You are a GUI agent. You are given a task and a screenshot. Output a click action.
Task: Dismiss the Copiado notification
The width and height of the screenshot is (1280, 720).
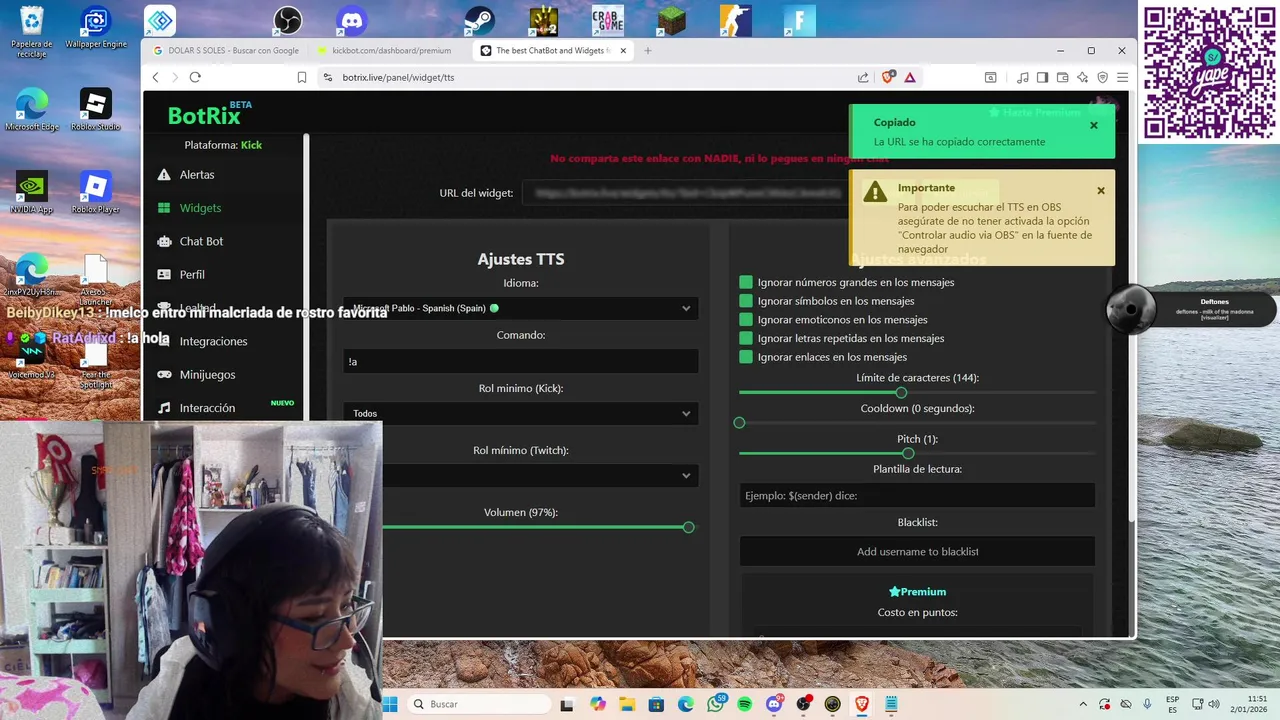click(1094, 125)
